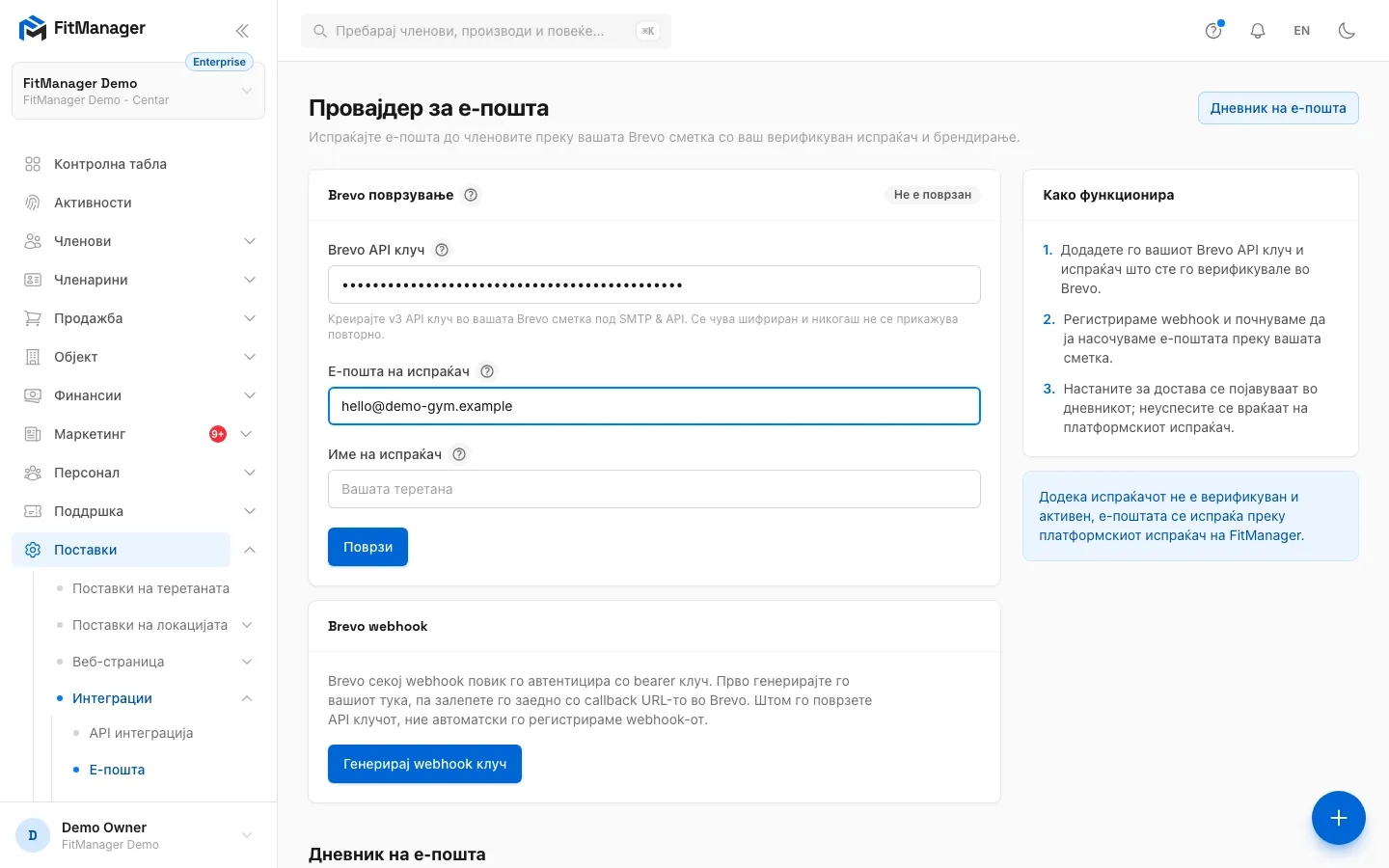Expand the Продажба menu chevron
This screenshot has height=868, width=1389.
(250, 318)
